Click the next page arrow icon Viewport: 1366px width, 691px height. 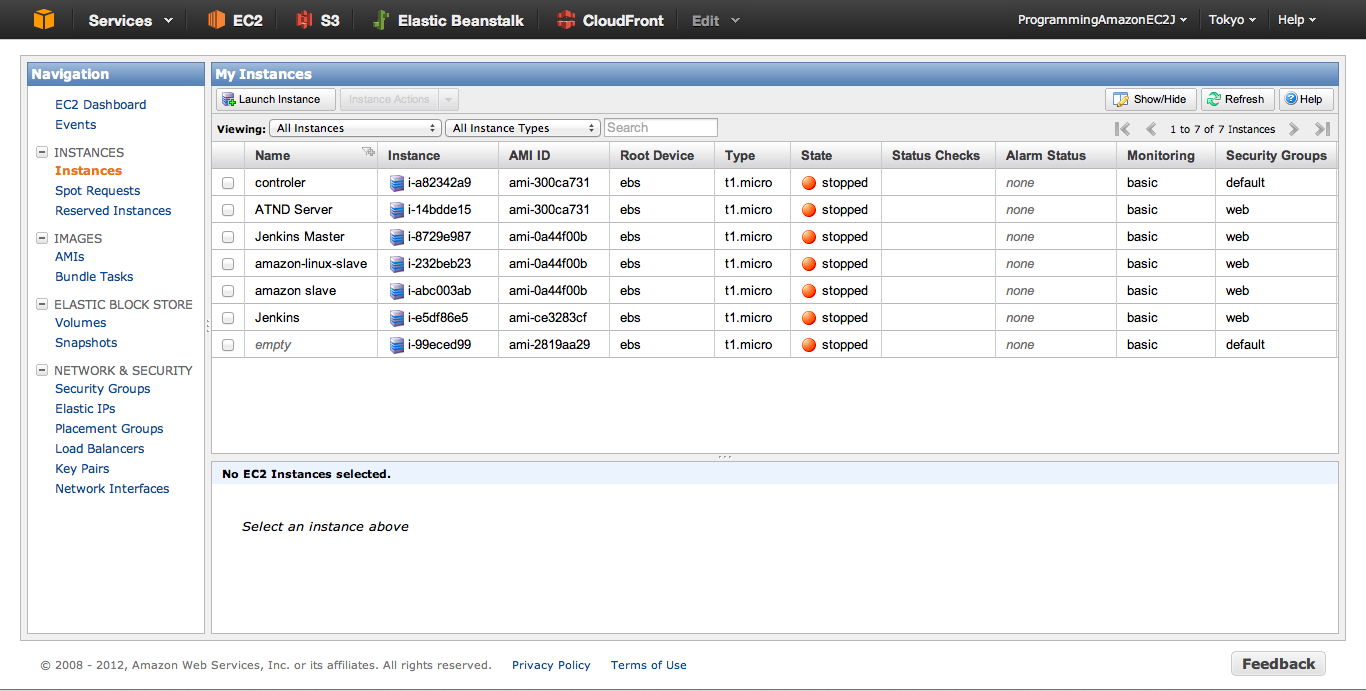tap(1294, 129)
